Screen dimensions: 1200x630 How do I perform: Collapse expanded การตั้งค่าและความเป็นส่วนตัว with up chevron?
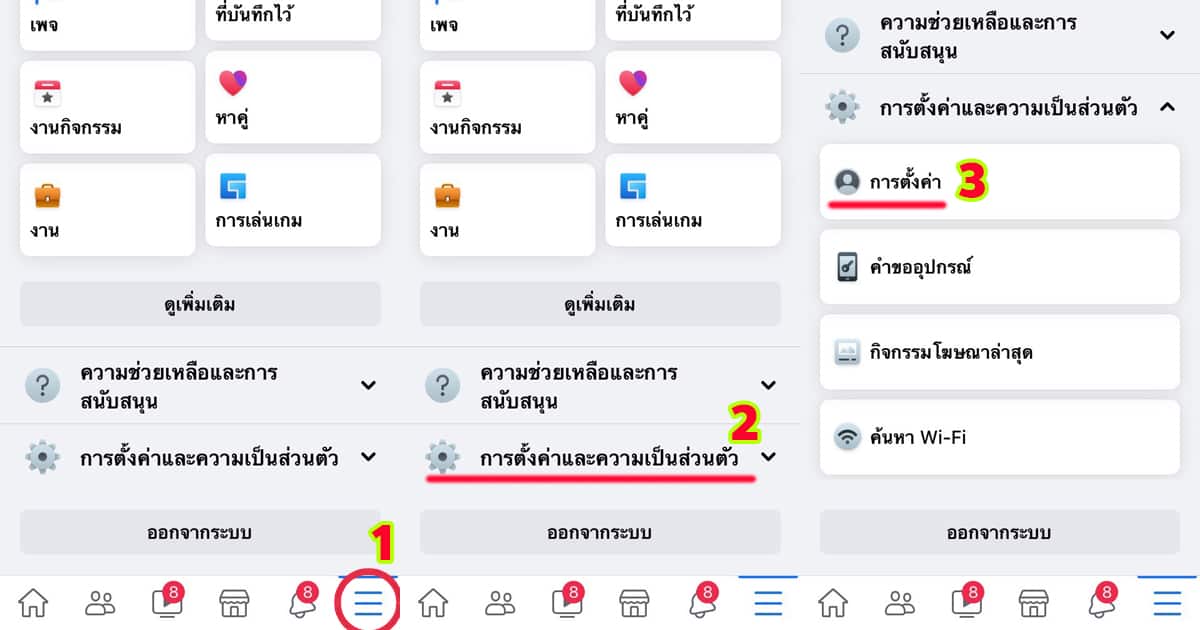click(1167, 106)
